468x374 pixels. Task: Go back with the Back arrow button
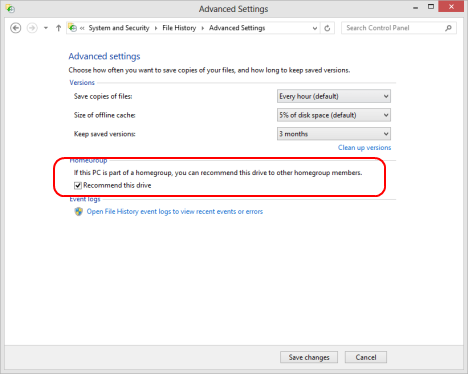click(16, 28)
